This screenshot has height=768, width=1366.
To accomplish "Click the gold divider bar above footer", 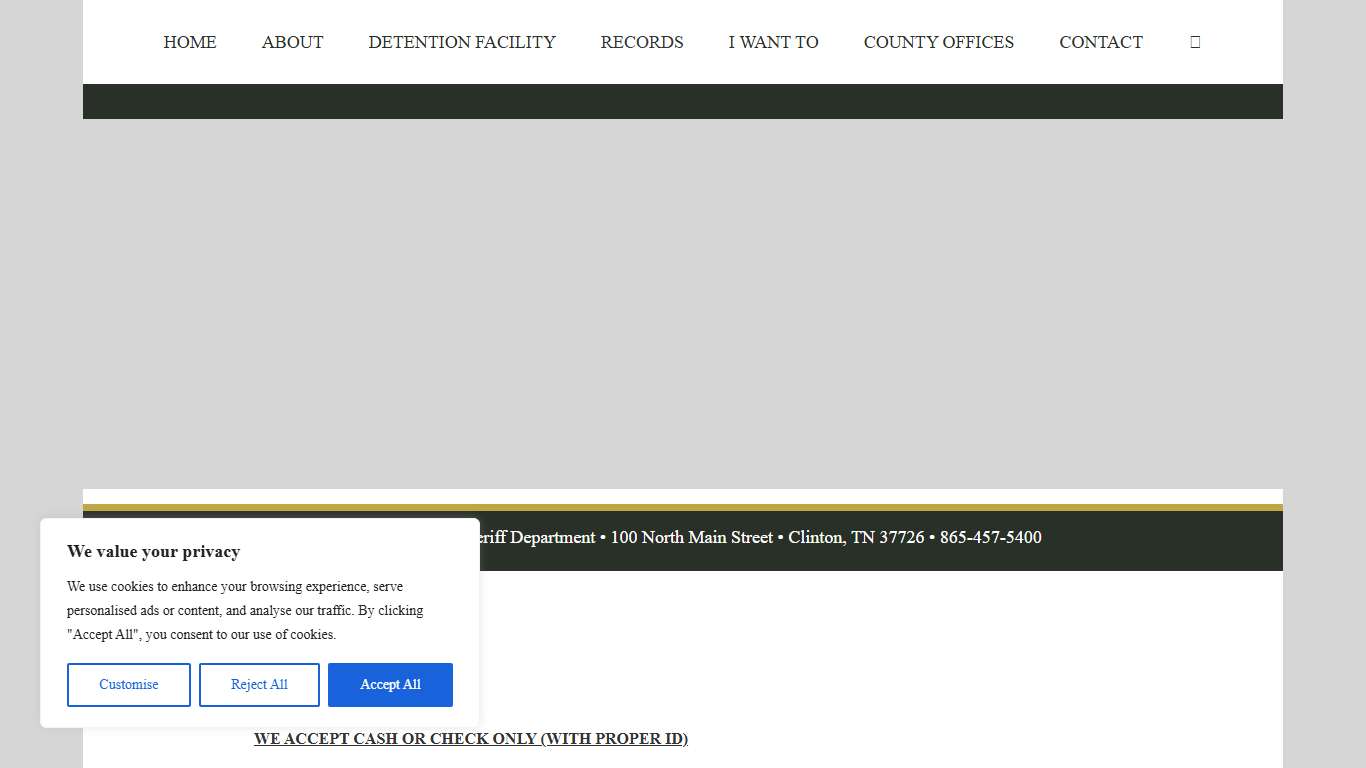I will (x=683, y=509).
